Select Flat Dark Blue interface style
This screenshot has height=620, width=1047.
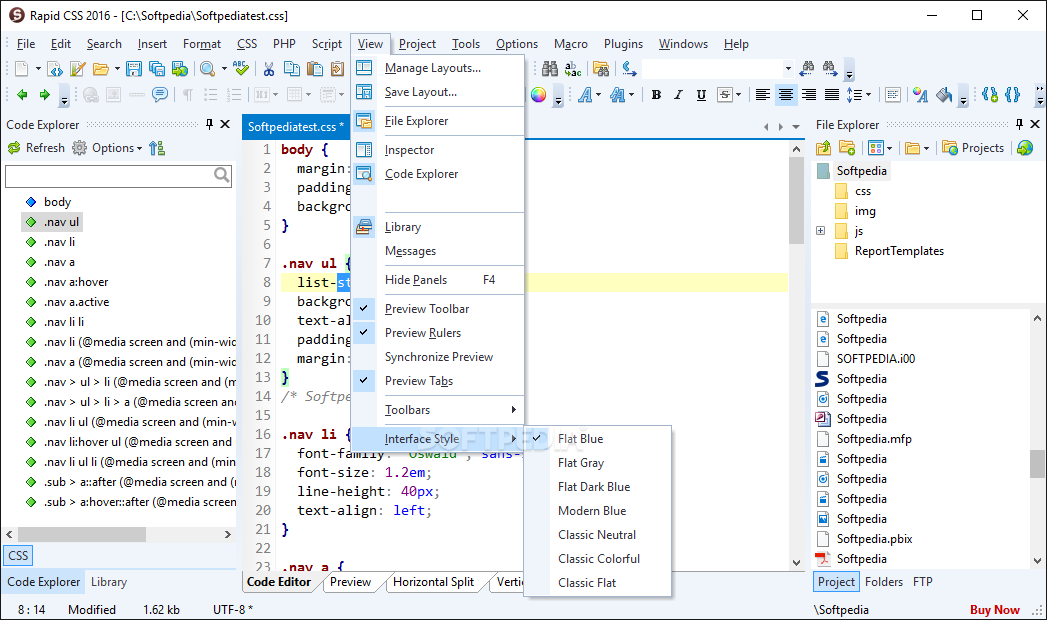tap(594, 487)
